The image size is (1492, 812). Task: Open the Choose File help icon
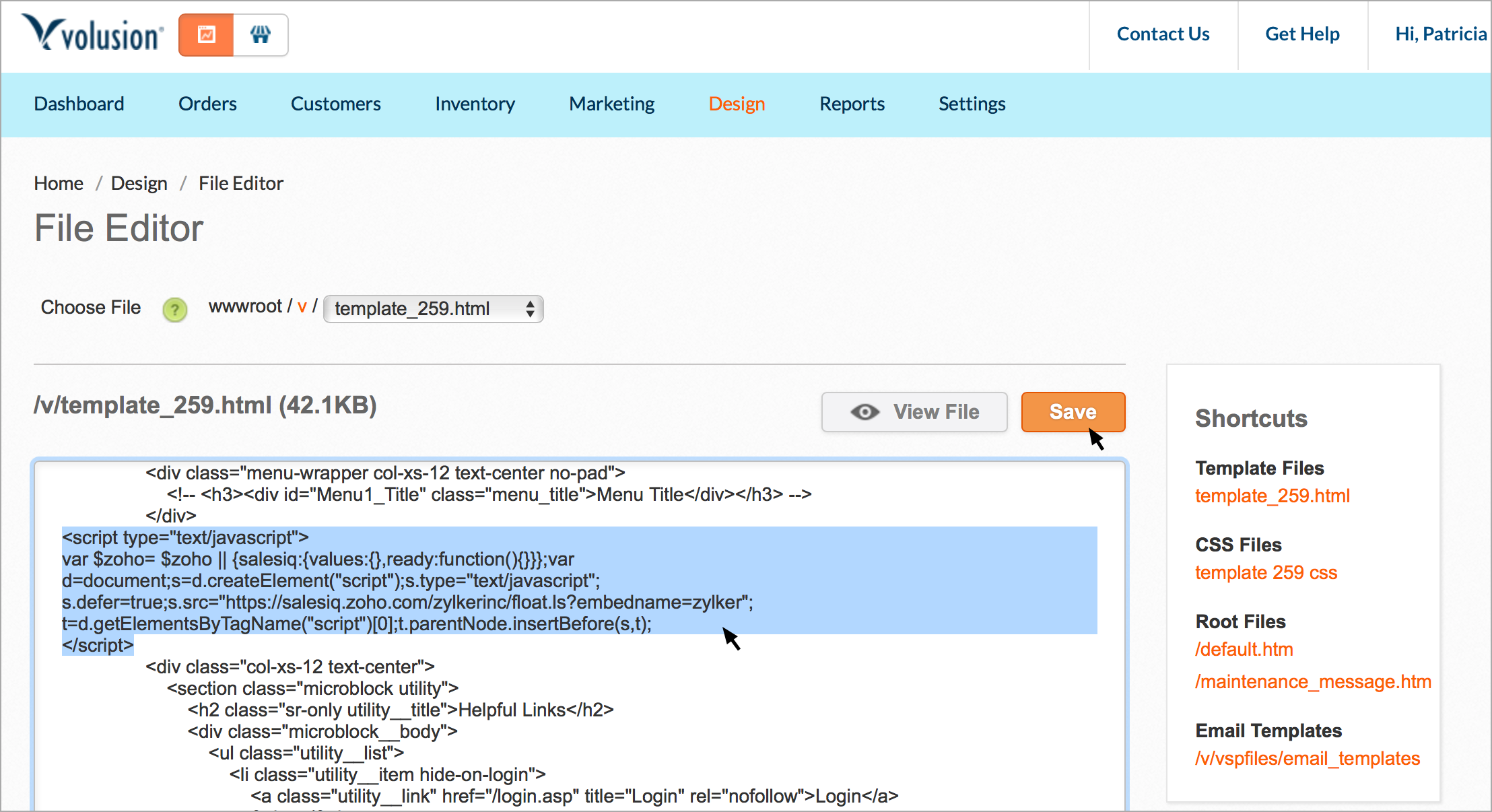[x=175, y=309]
